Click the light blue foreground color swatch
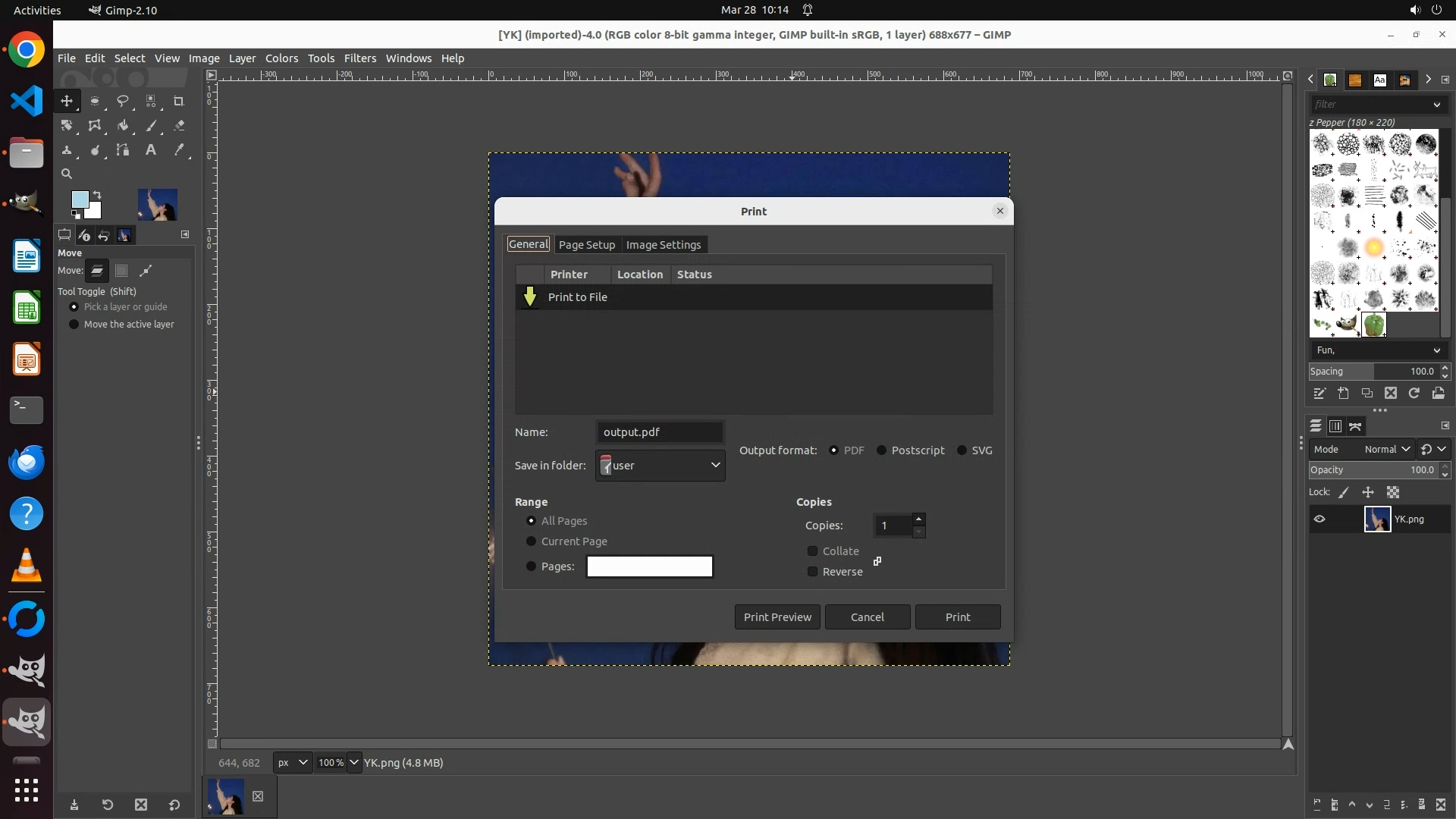Screen dimensions: 1456x819 tap(79, 199)
